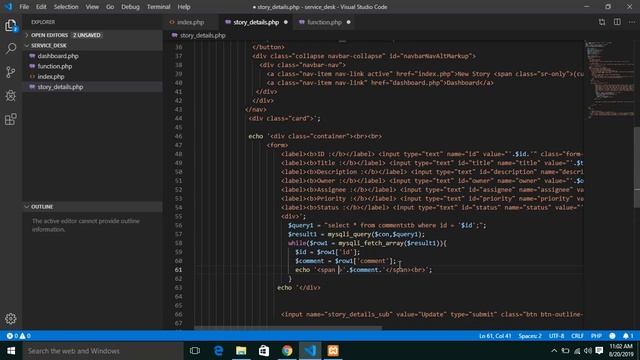Click the Ln 61, Col 41 position indicator
640x360 pixels.
pos(495,336)
